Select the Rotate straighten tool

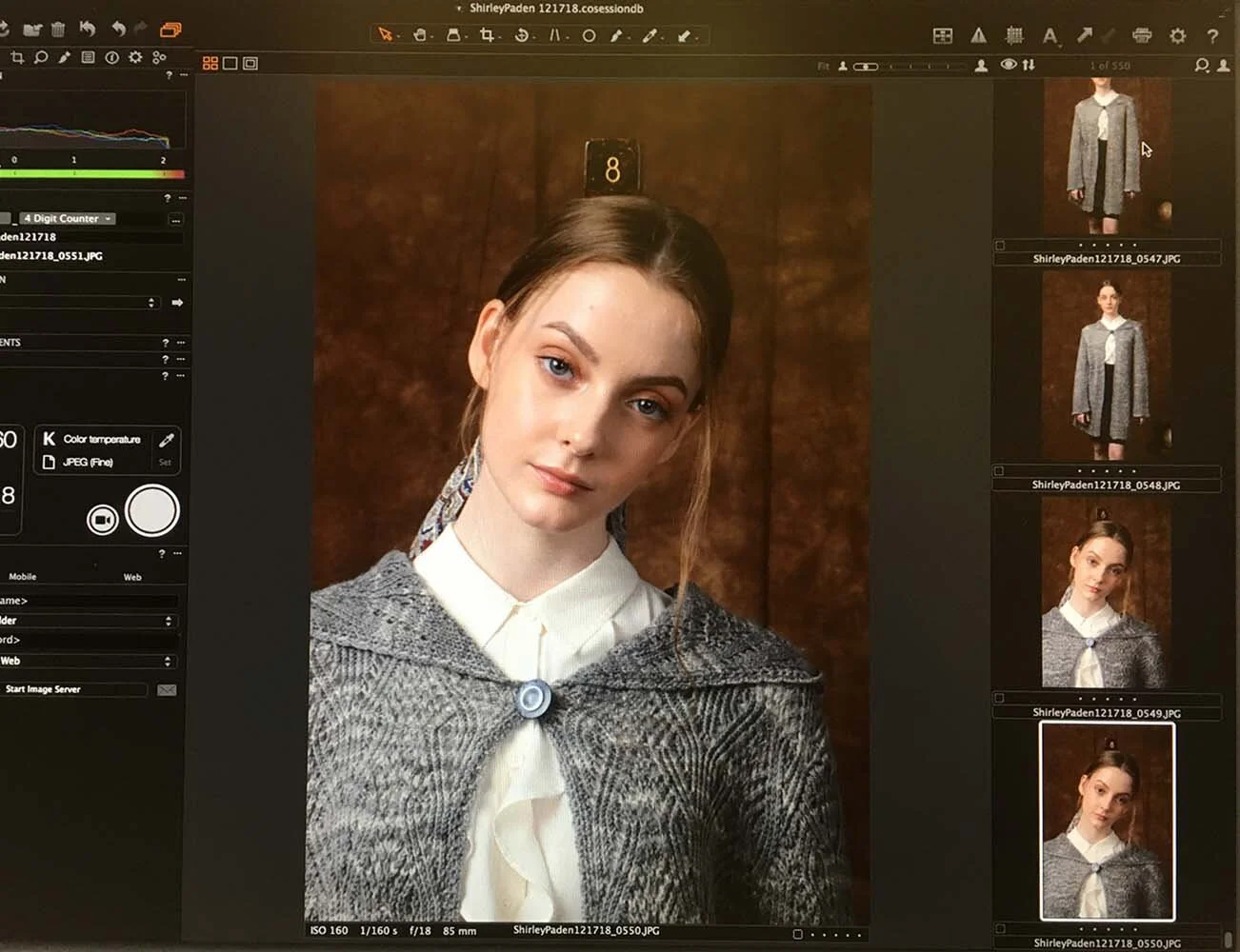pos(521,35)
